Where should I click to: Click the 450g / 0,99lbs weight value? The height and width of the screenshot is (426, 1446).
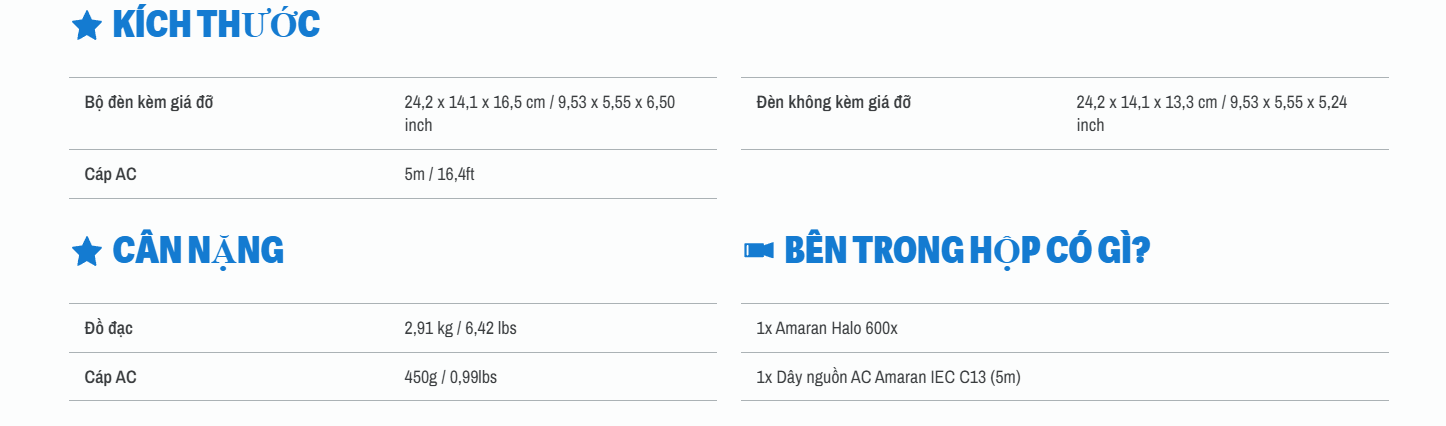[x=451, y=377]
